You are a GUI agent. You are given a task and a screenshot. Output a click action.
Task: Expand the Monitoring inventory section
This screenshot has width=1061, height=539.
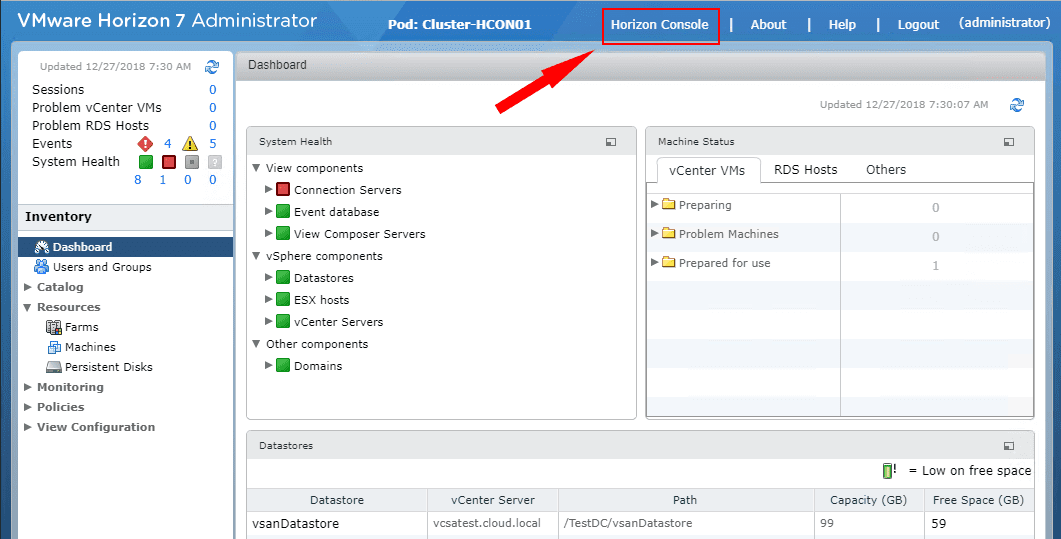28,388
